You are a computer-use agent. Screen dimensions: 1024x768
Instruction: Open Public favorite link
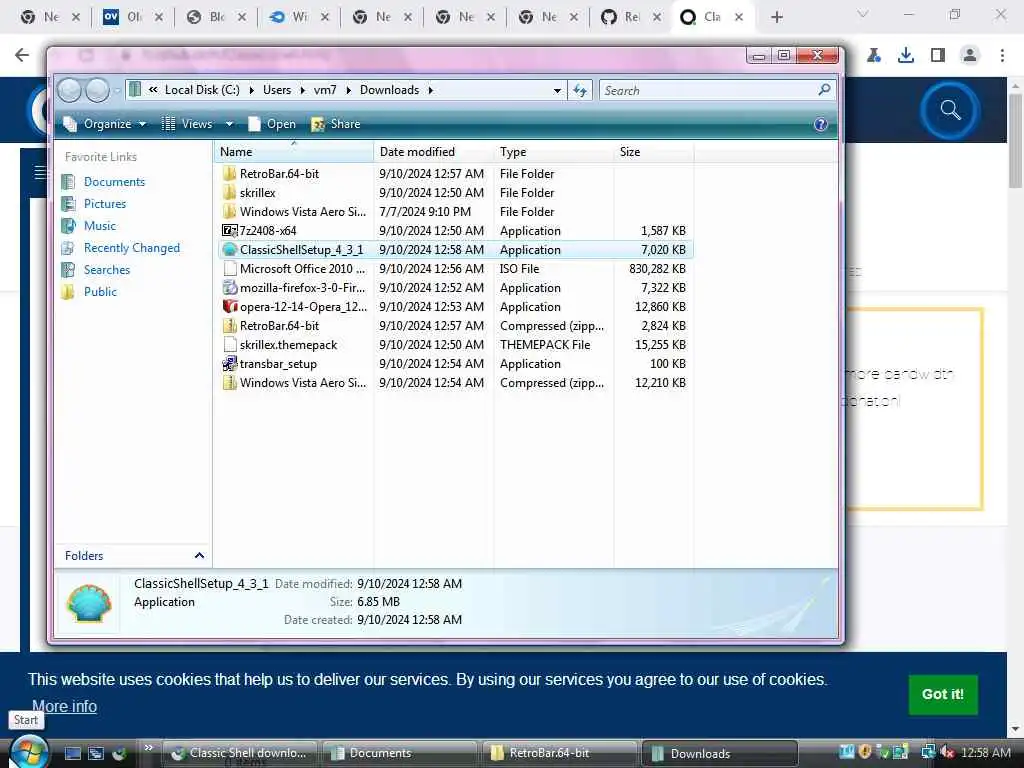(100, 292)
